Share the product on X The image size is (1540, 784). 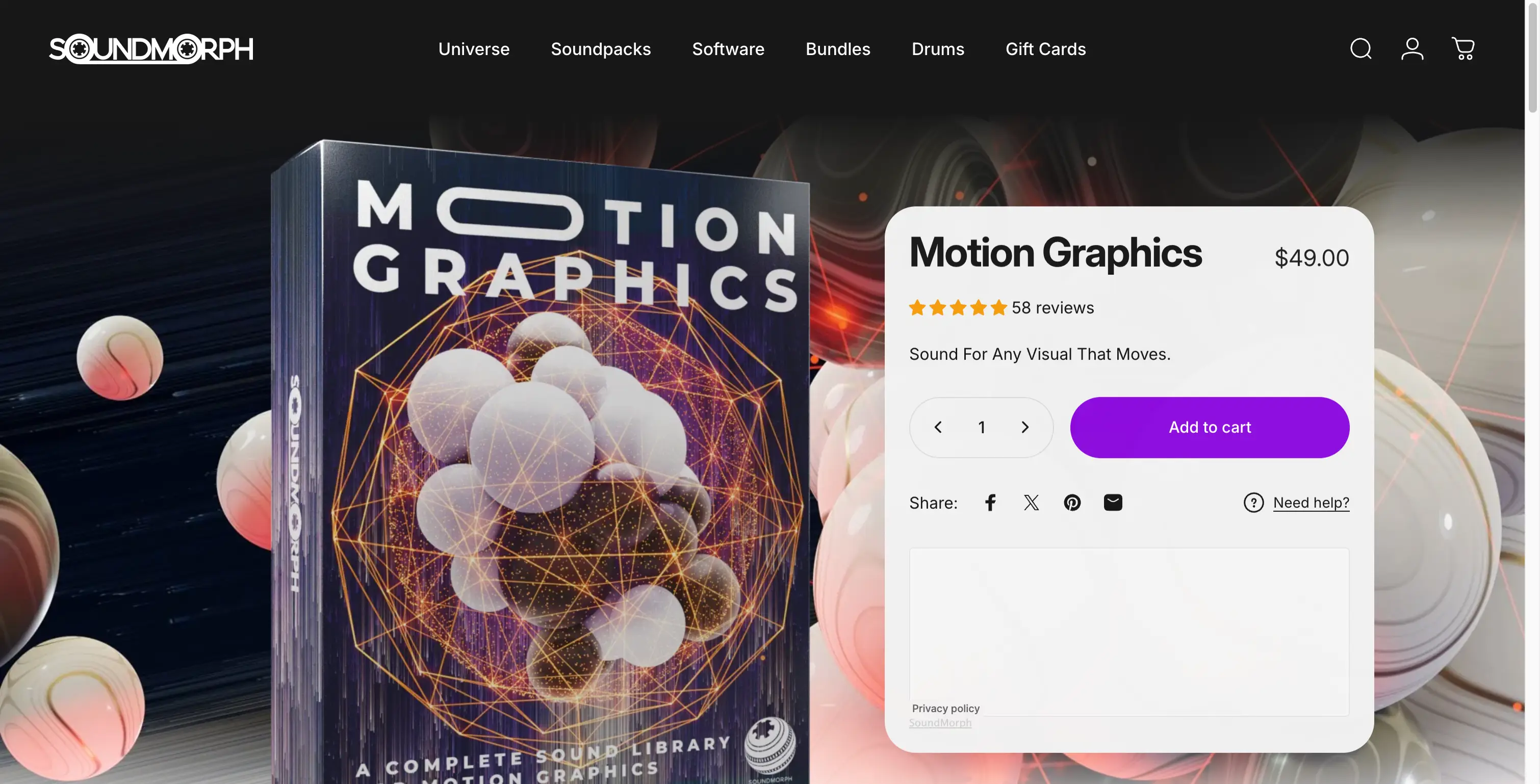coord(1031,503)
